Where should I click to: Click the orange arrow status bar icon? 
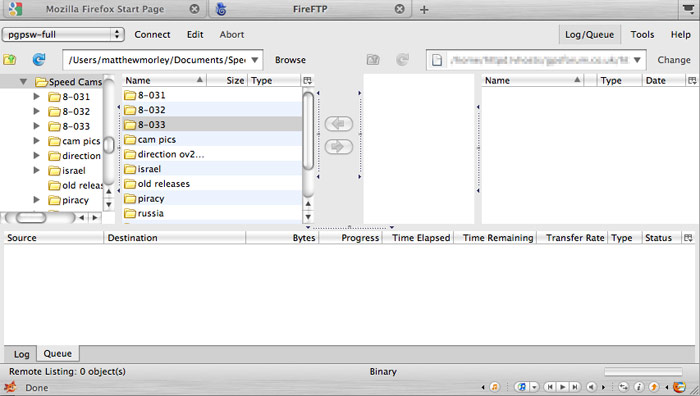[x=654, y=387]
